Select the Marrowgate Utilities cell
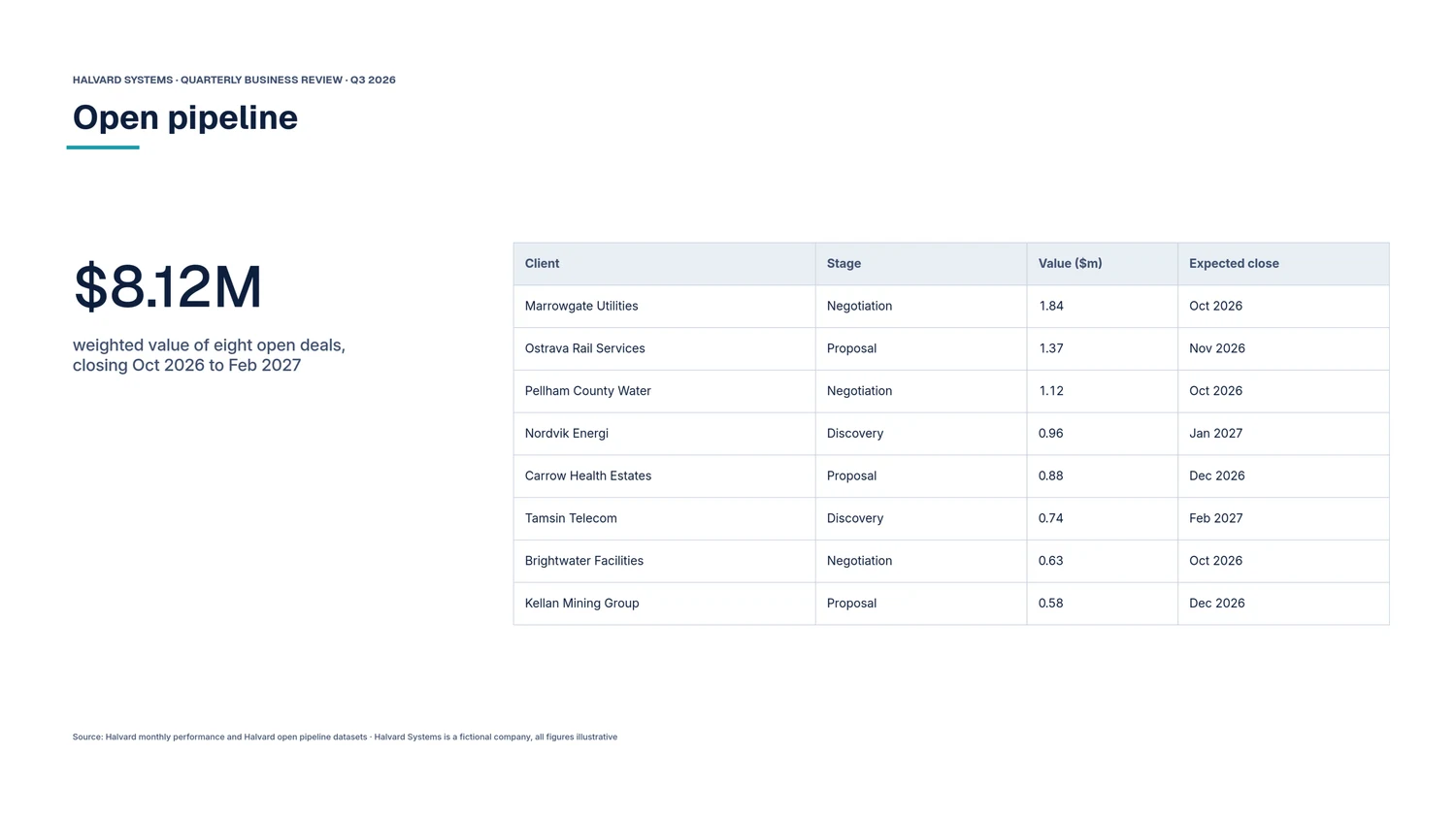1456x819 pixels. (664, 307)
